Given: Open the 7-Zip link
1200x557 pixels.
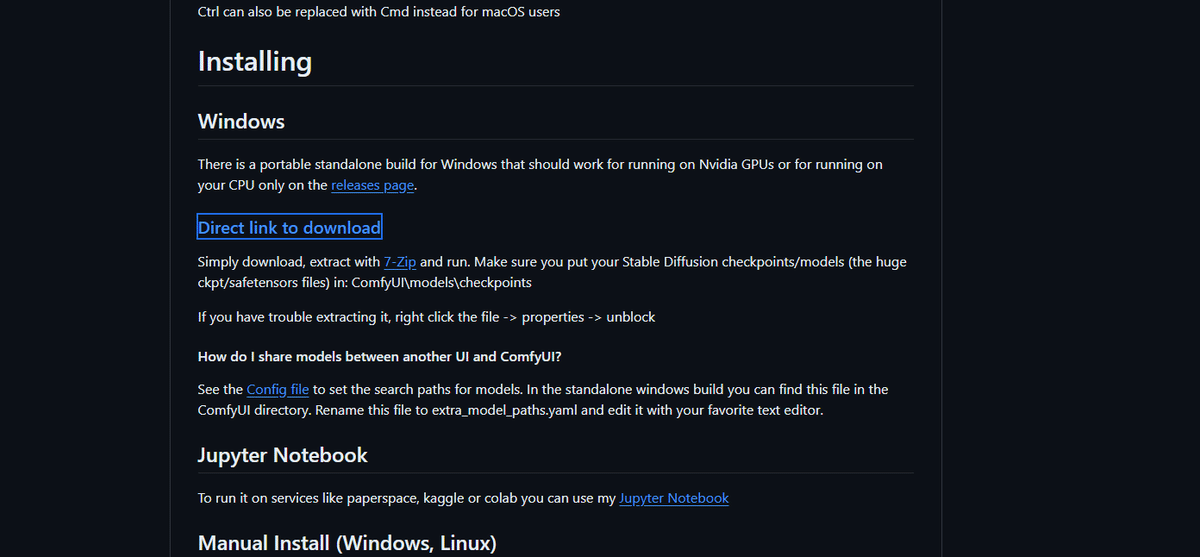Looking at the screenshot, I should [x=400, y=262].
